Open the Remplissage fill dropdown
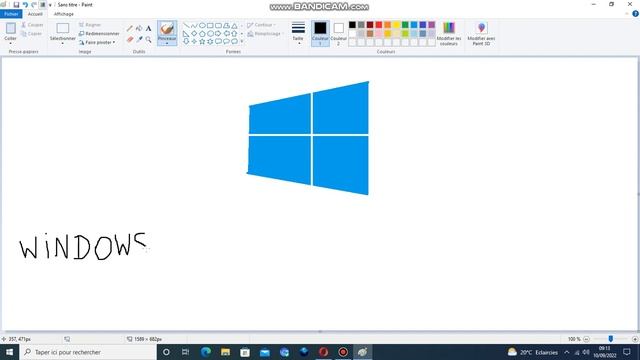 [x=264, y=33]
